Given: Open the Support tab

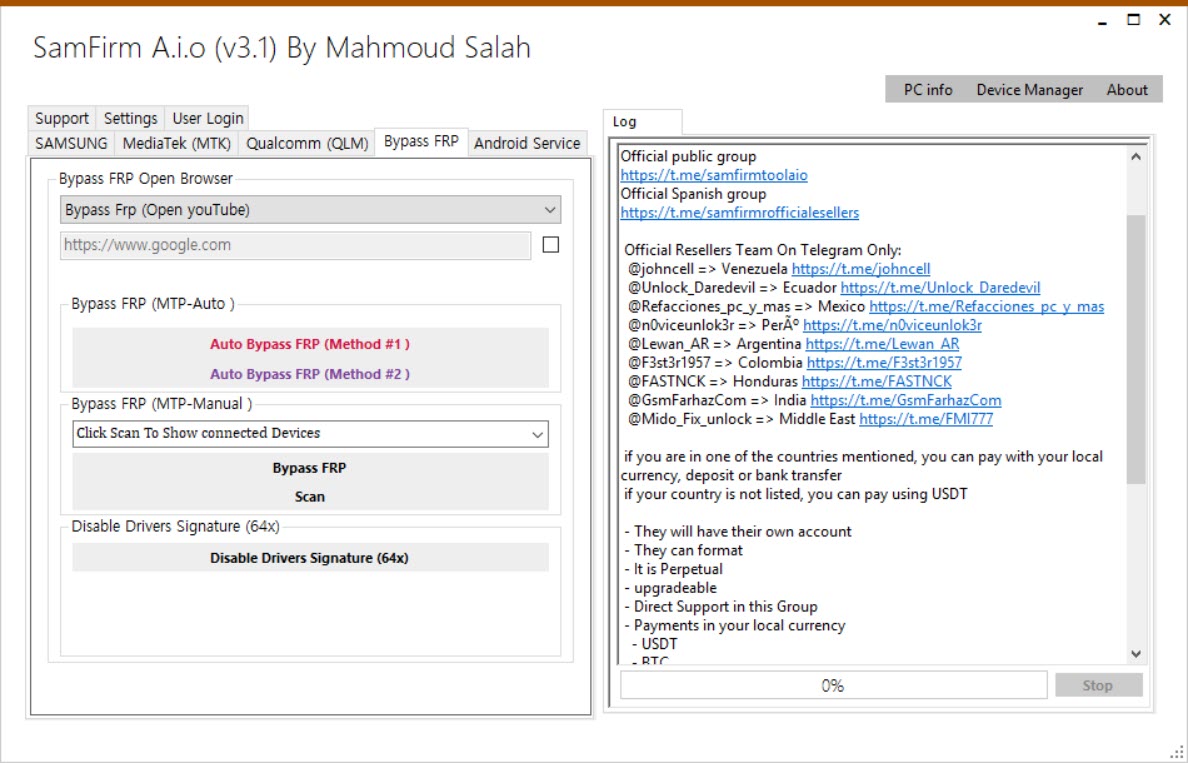Looking at the screenshot, I should click(x=62, y=118).
